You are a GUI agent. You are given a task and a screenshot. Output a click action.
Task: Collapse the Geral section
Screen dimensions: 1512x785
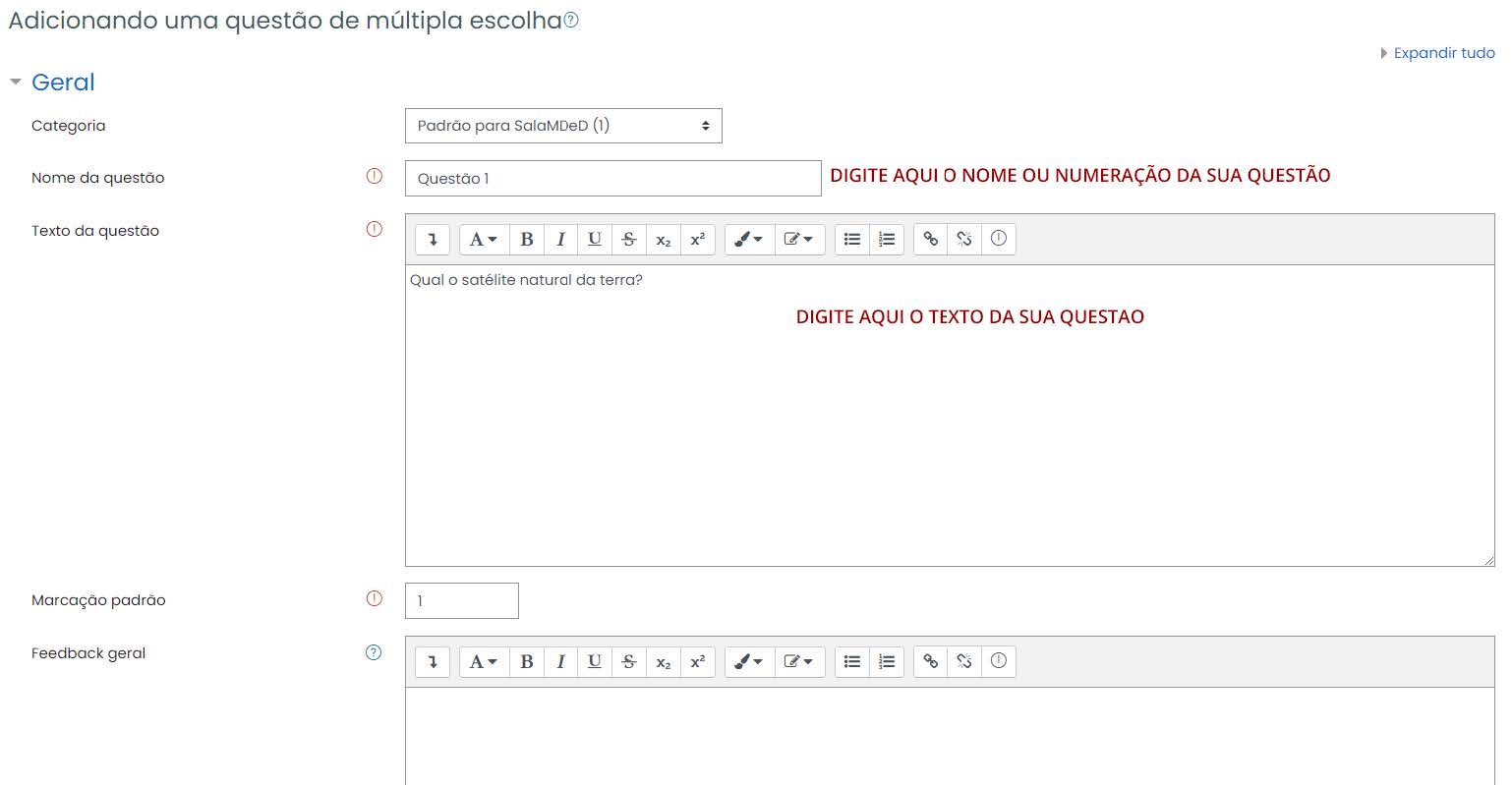coord(15,82)
